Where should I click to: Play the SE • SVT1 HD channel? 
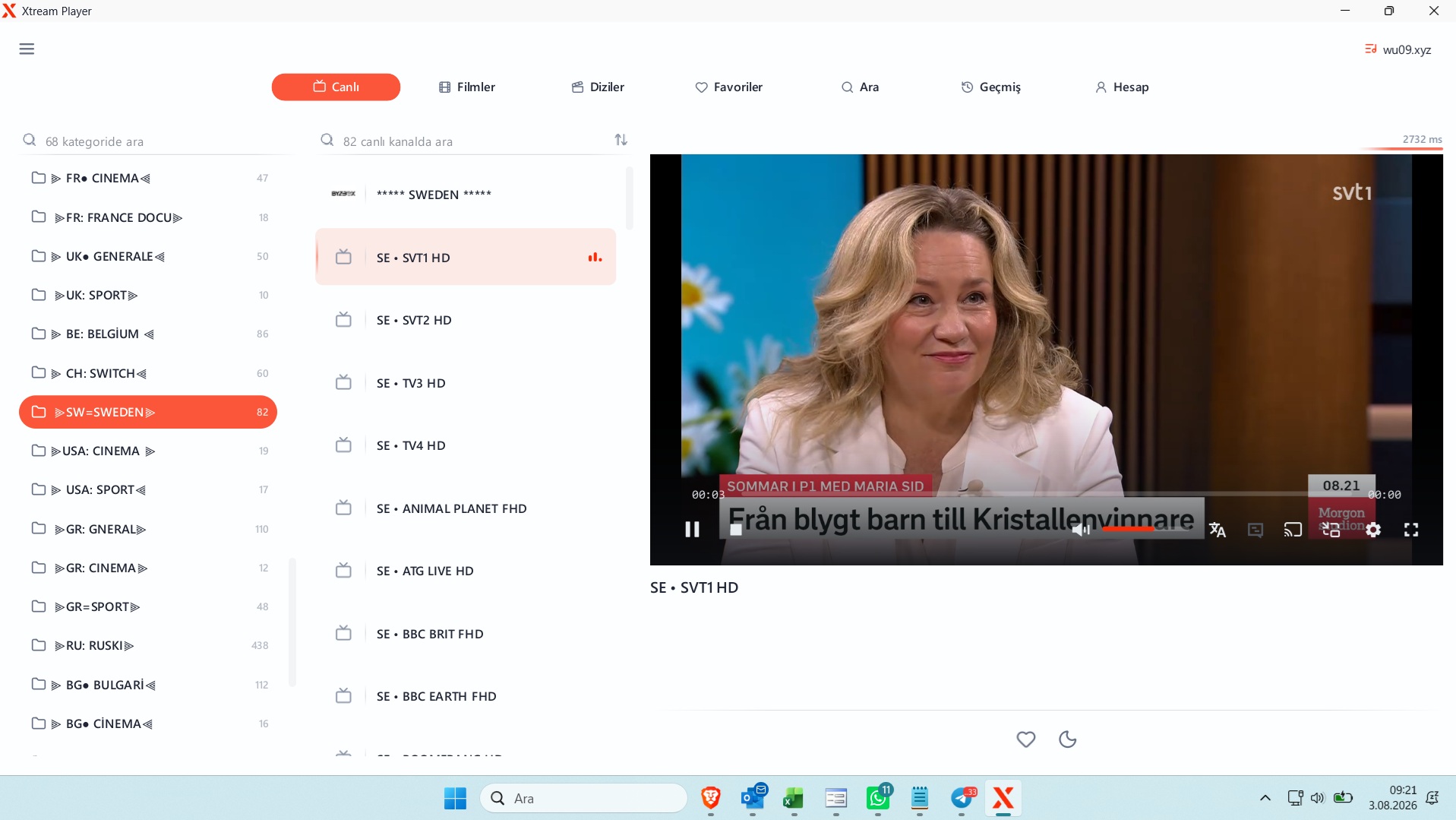466,257
